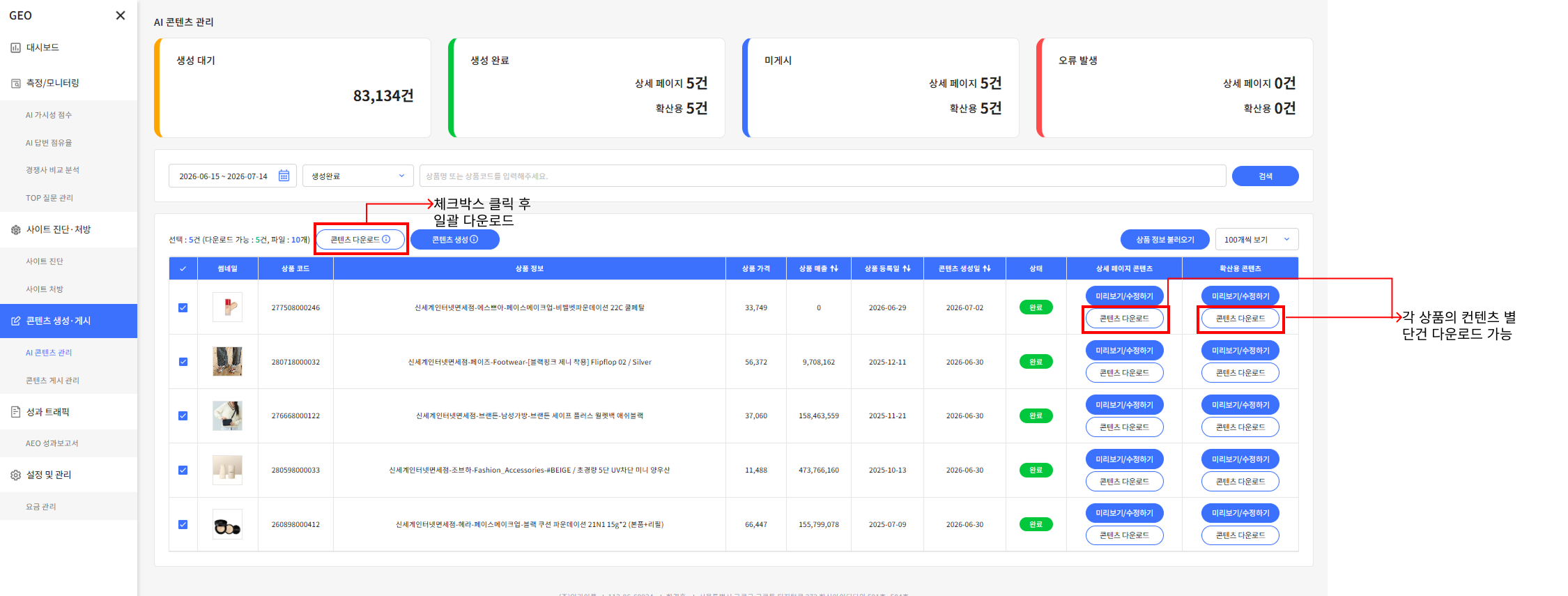Open 사이트 진단 submenu item
The image size is (1568, 596).
point(45,261)
